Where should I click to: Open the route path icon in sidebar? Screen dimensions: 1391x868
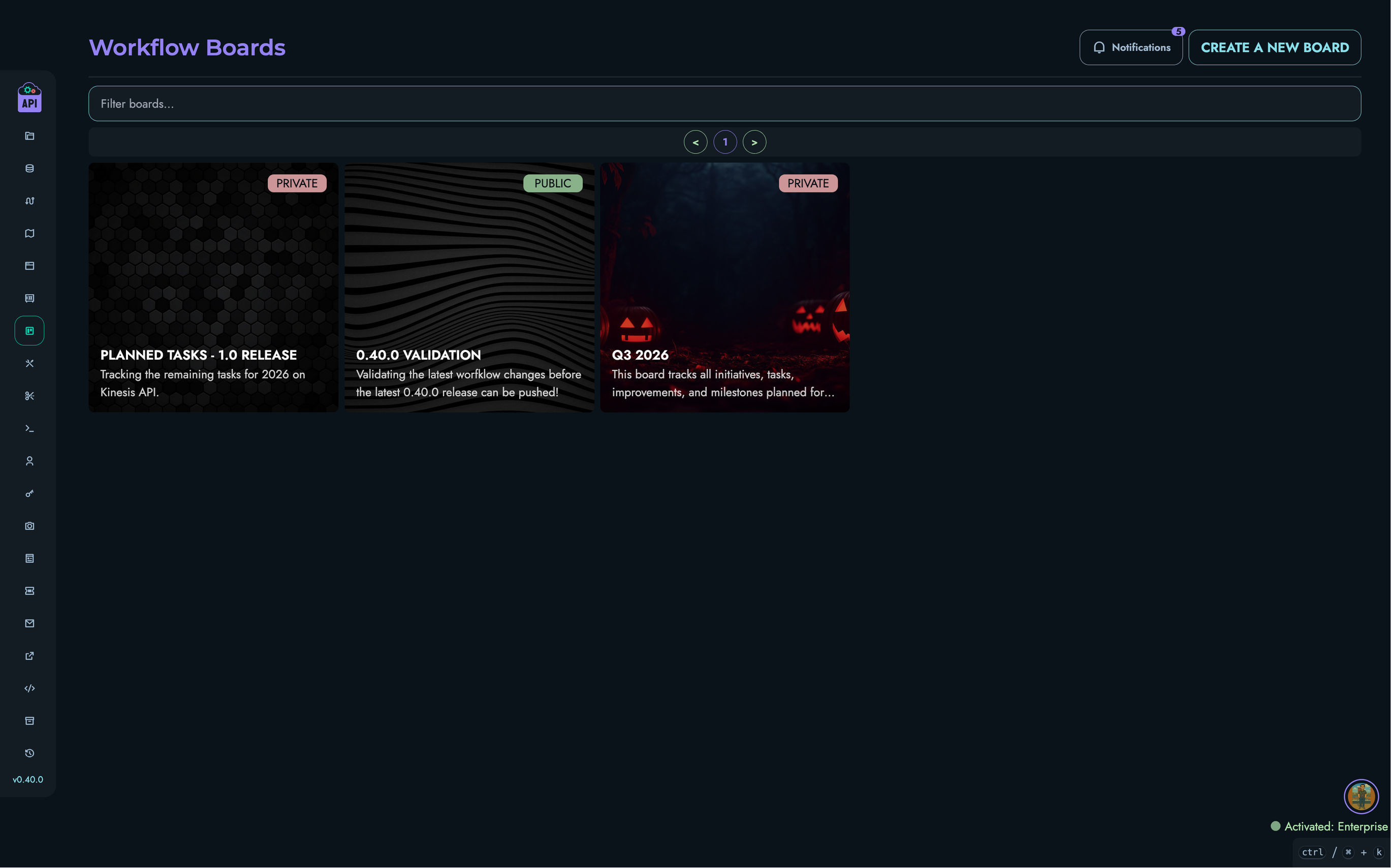tap(29, 201)
